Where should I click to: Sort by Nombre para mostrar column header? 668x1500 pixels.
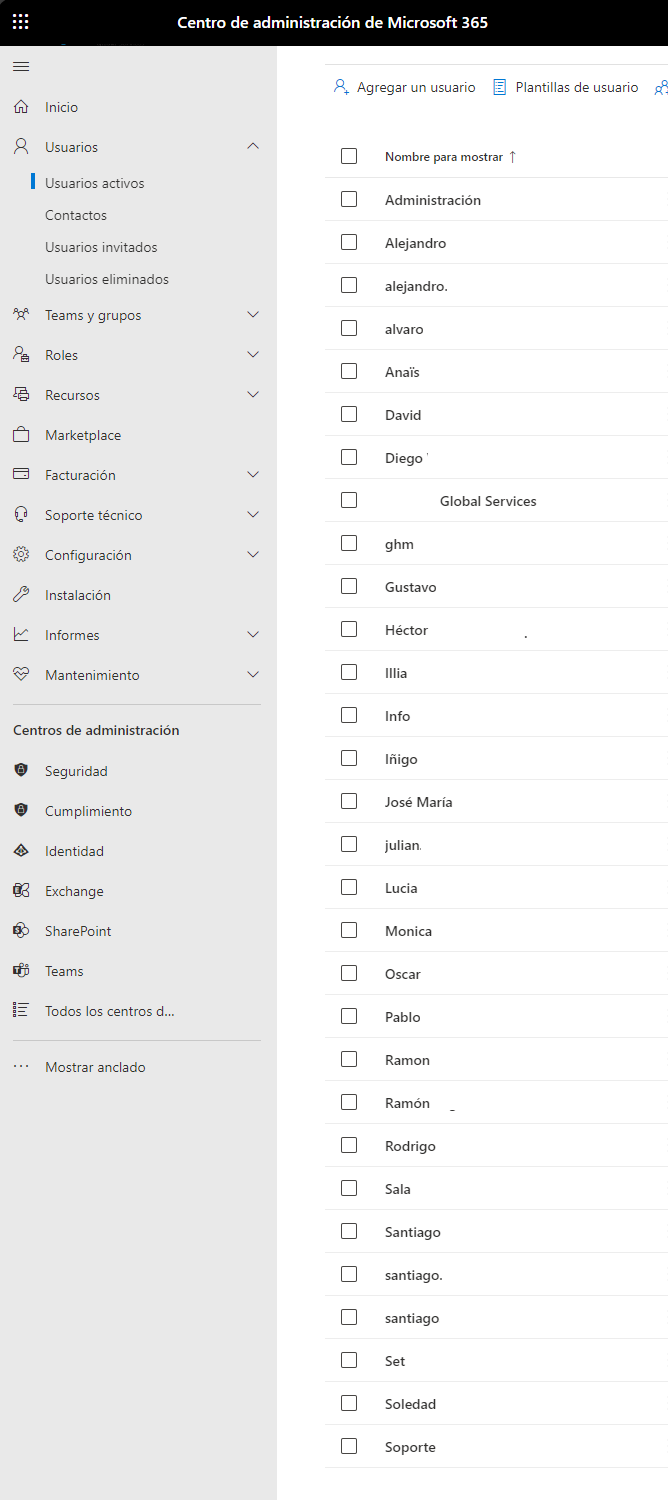coord(444,157)
